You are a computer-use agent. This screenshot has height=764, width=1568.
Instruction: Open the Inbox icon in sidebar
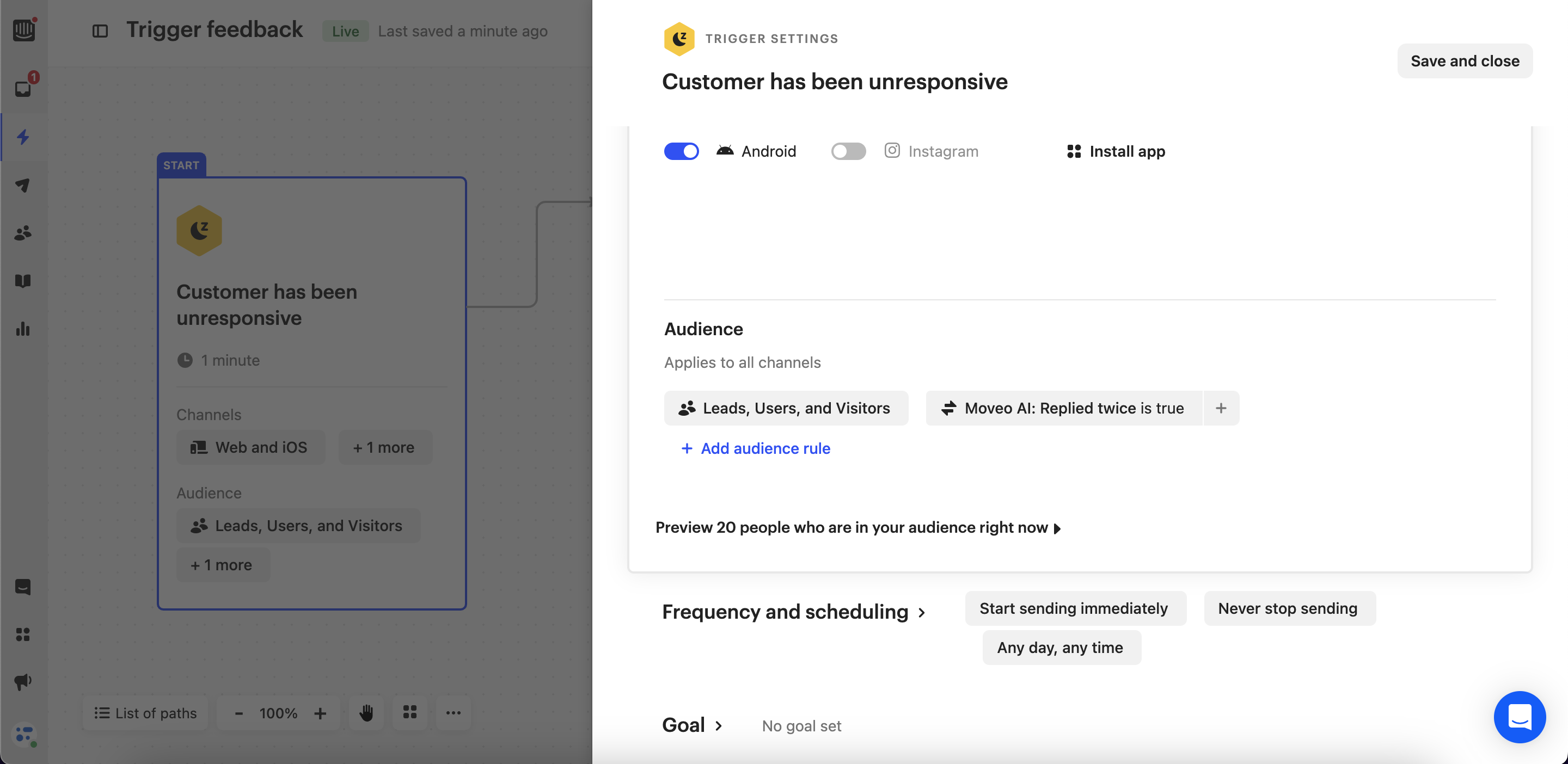point(23,89)
